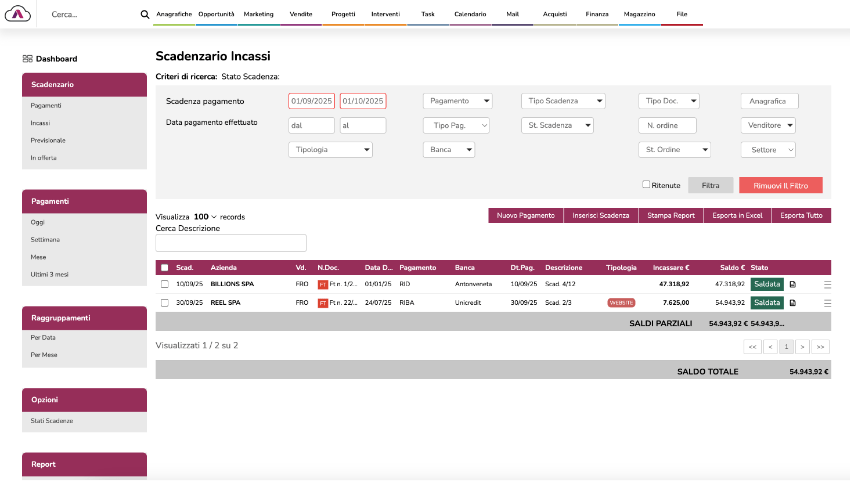Open hamburger row menu for REEL SPA
Image resolution: width=850 pixels, height=481 pixels.
827,302
